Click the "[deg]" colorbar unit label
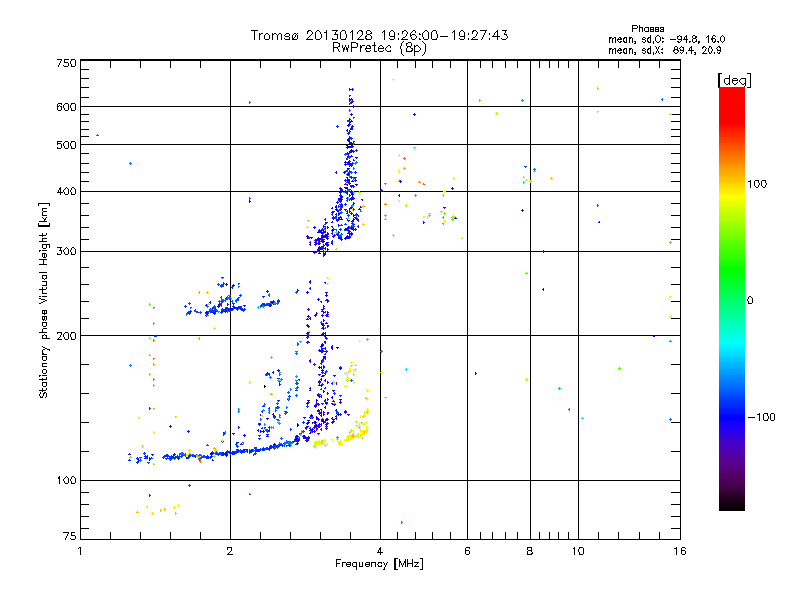The image size is (800, 600). [734, 80]
